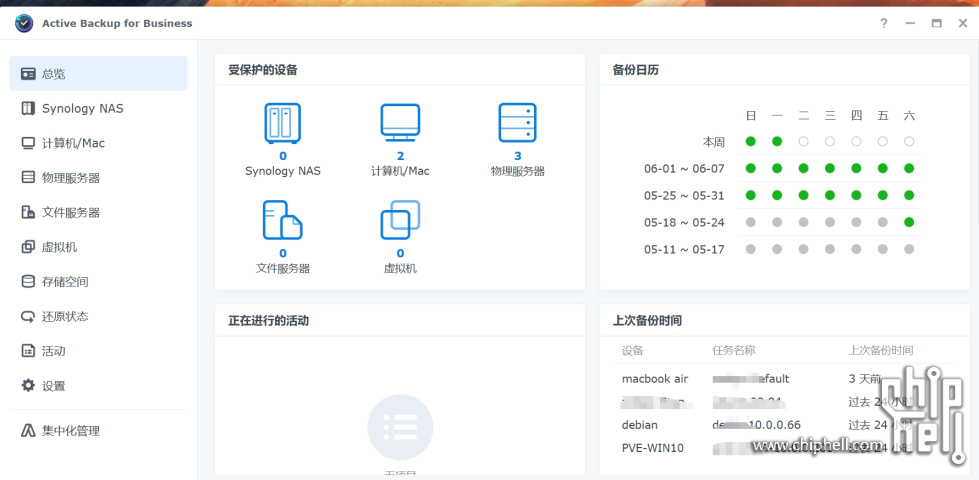The image size is (979, 480).
Task: Select Wednesday dot in 05-25 ~ 05-31 row
Action: pos(830,195)
